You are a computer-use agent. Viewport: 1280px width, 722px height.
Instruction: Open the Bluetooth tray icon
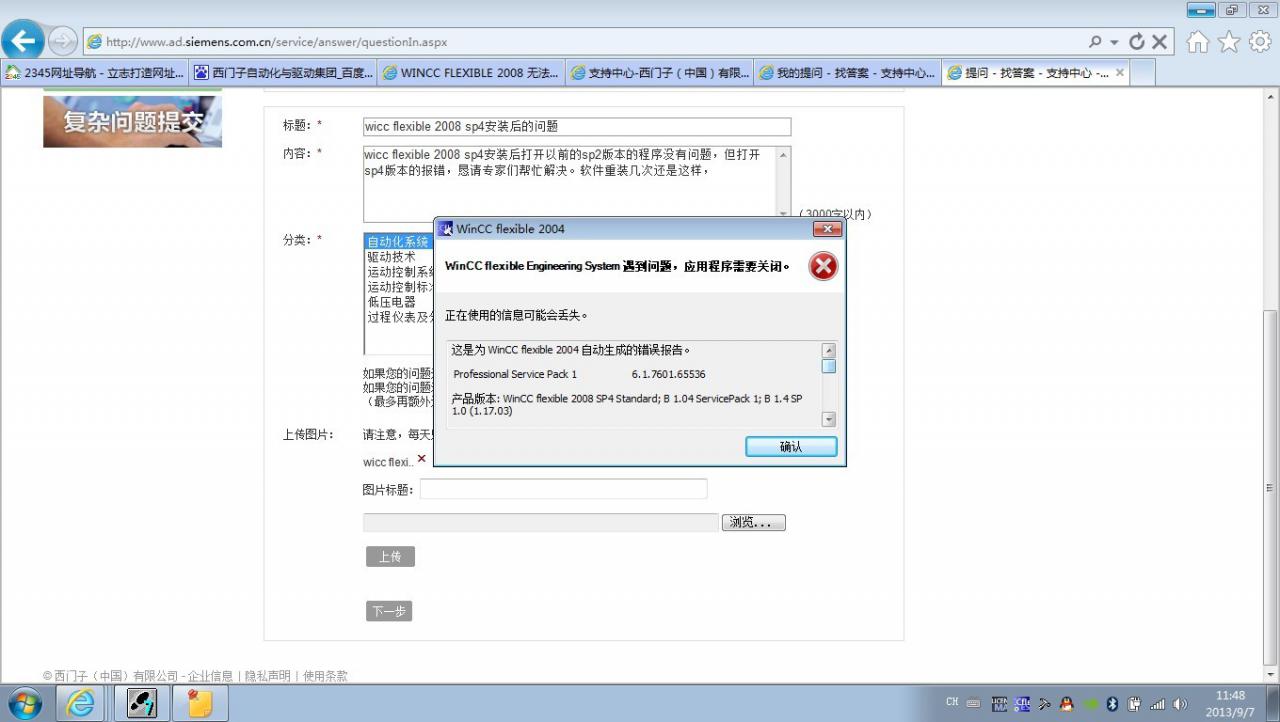pos(1112,704)
